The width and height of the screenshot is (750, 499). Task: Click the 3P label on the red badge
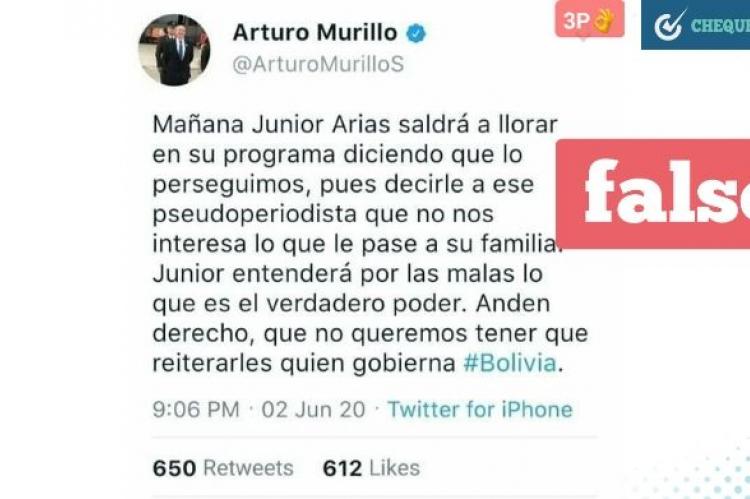coord(576,21)
